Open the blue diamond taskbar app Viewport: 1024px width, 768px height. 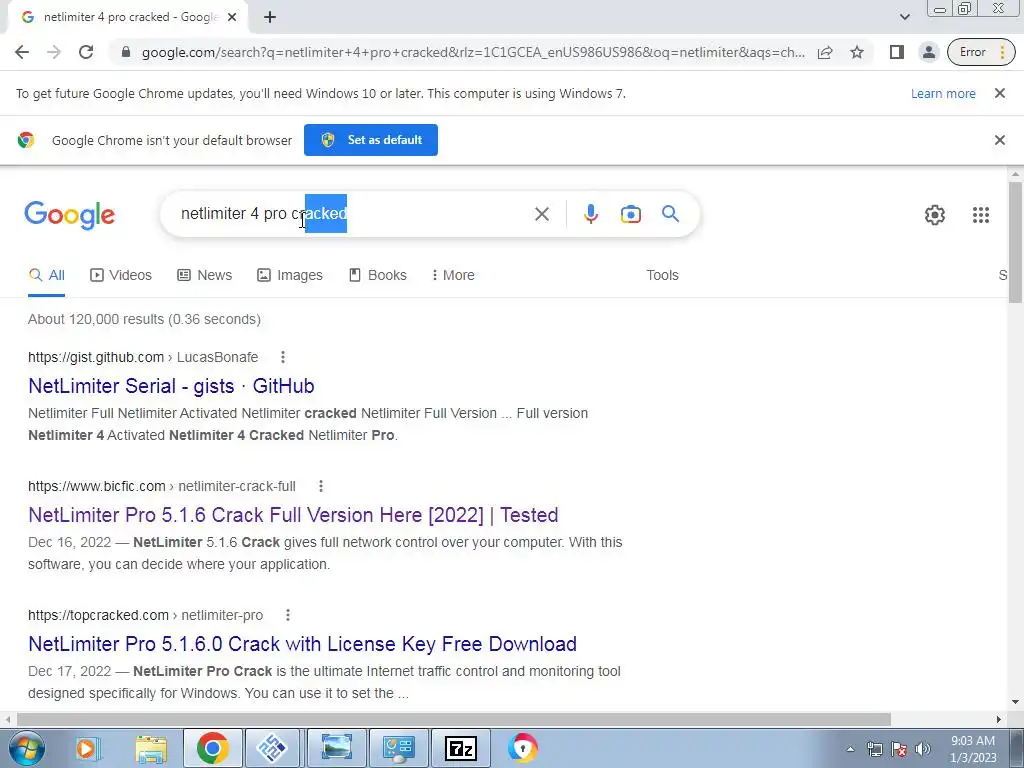[273, 748]
